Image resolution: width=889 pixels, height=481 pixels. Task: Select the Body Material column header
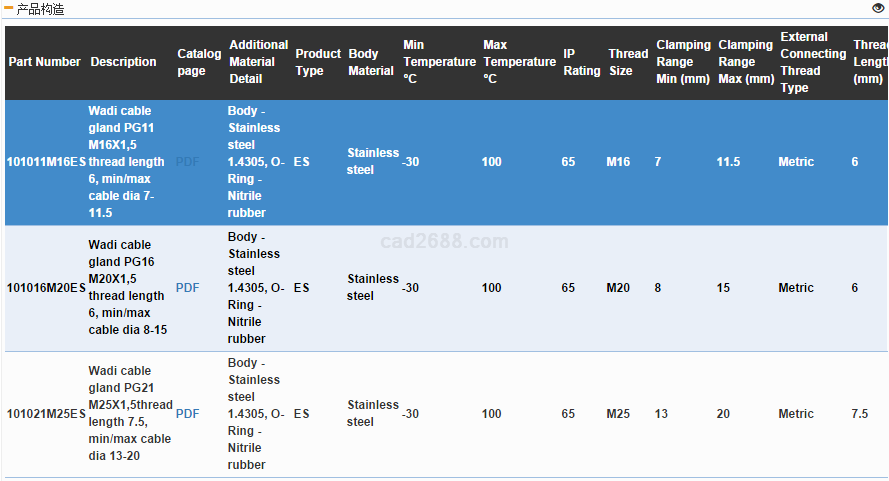click(371, 62)
